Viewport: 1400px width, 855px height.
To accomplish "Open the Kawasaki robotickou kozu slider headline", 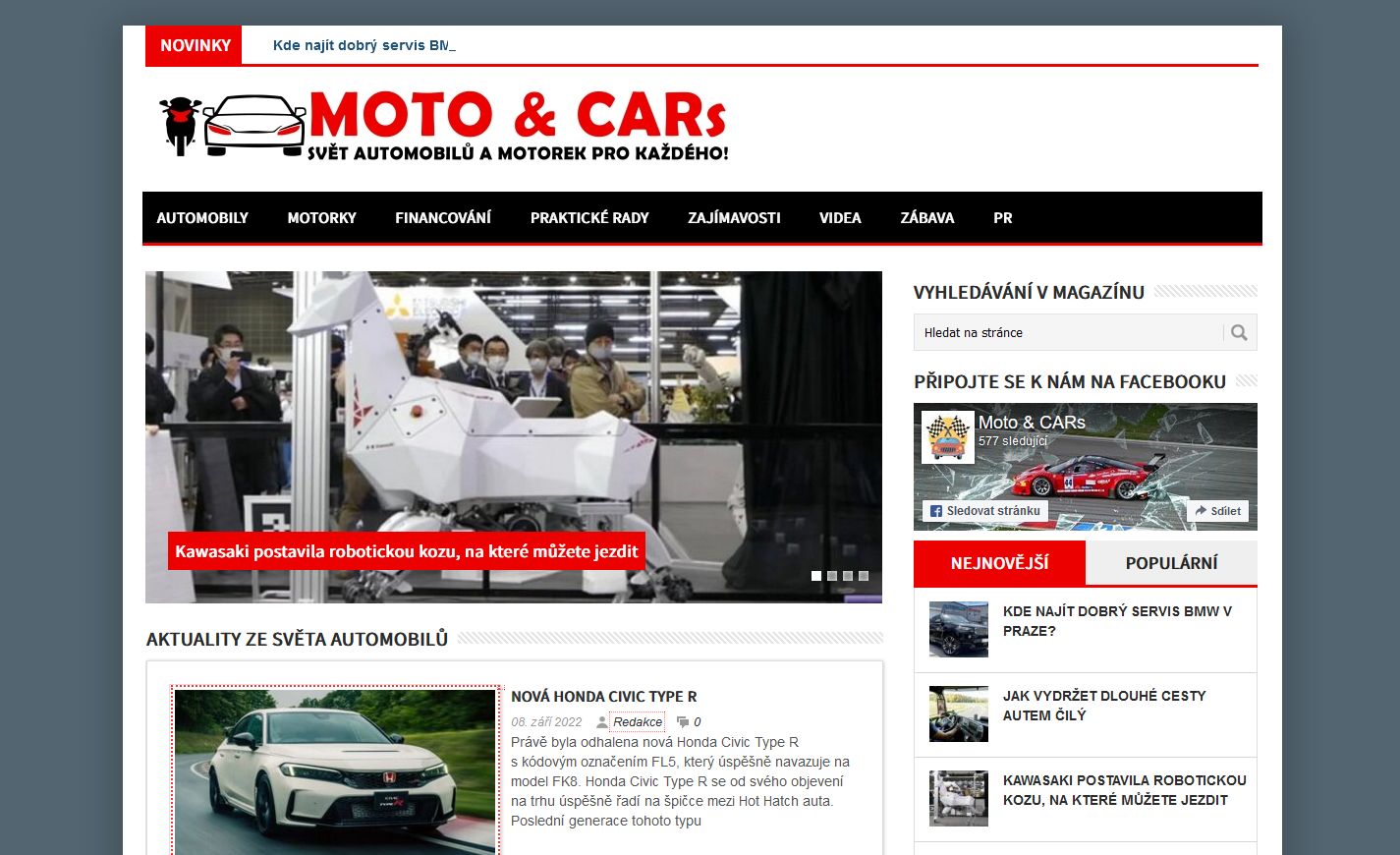I will 407,551.
